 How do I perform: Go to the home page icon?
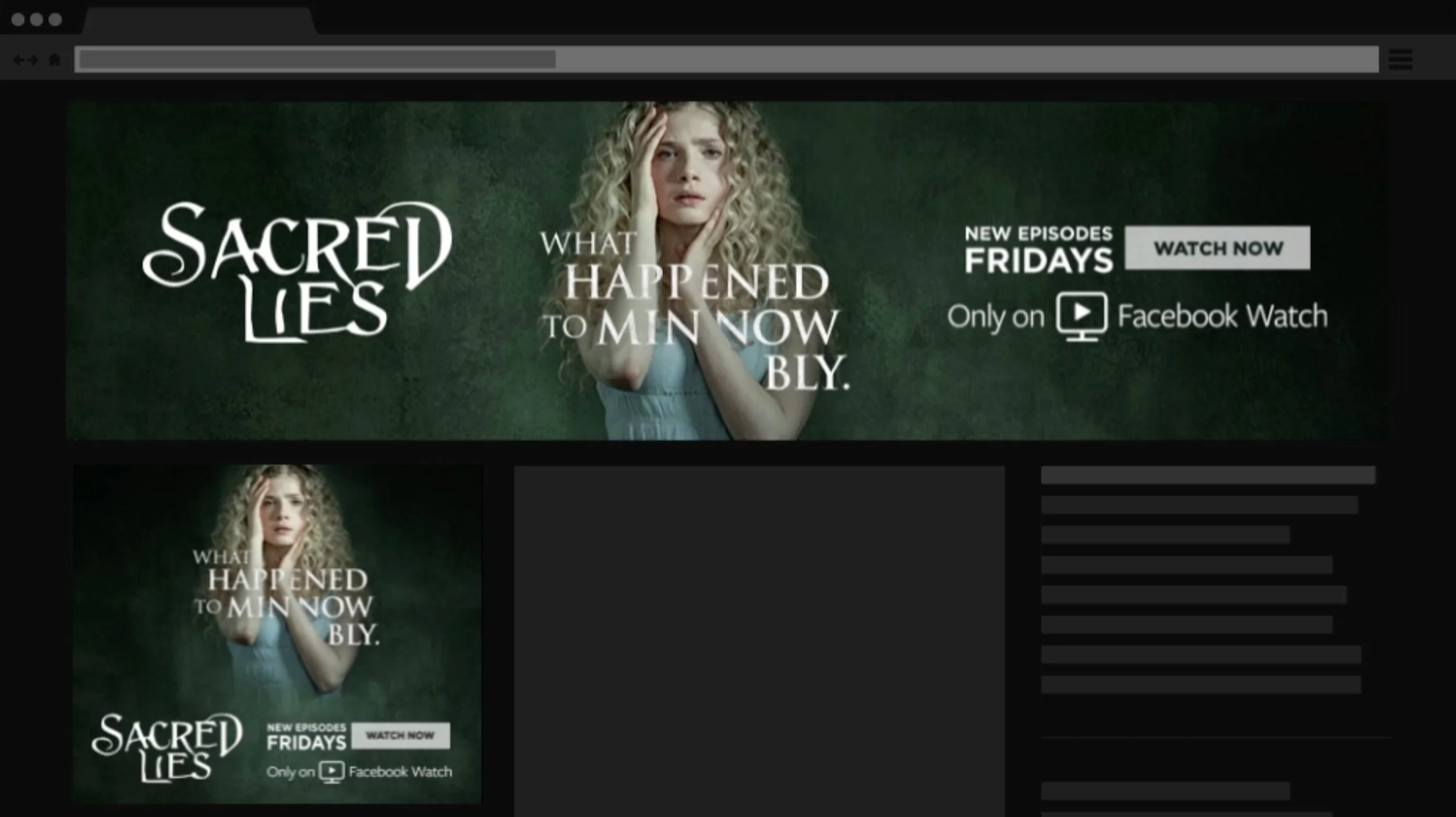55,59
